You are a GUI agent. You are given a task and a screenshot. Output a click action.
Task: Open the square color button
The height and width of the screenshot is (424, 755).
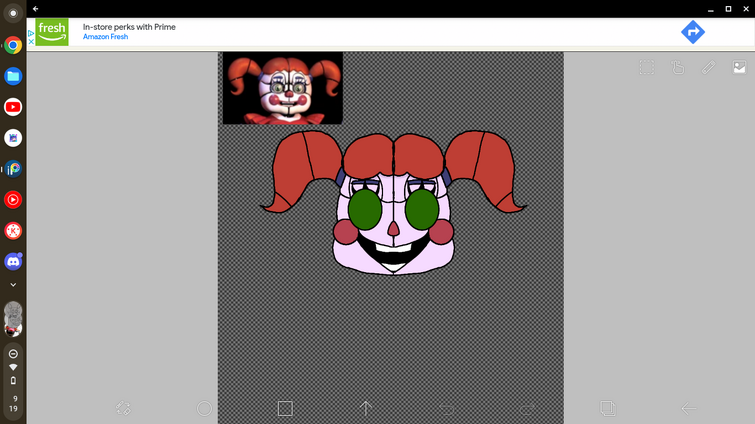click(x=285, y=408)
